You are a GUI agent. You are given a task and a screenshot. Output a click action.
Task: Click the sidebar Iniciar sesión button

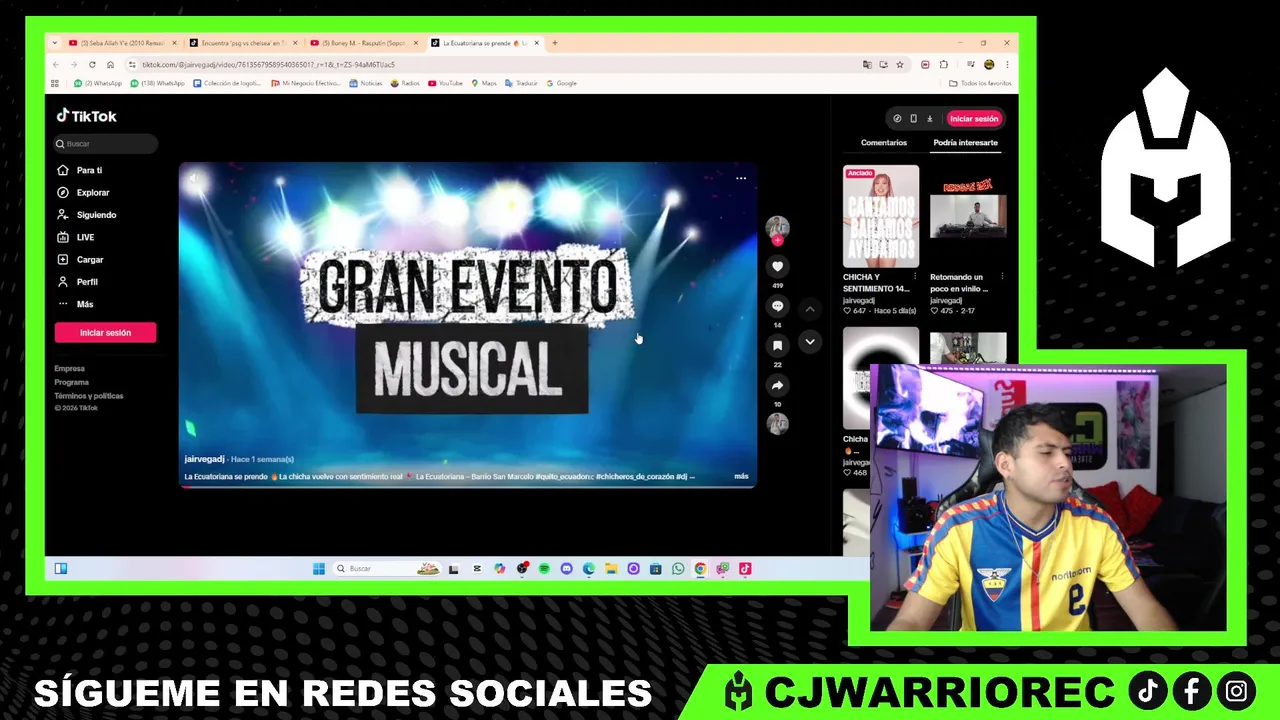pos(105,332)
